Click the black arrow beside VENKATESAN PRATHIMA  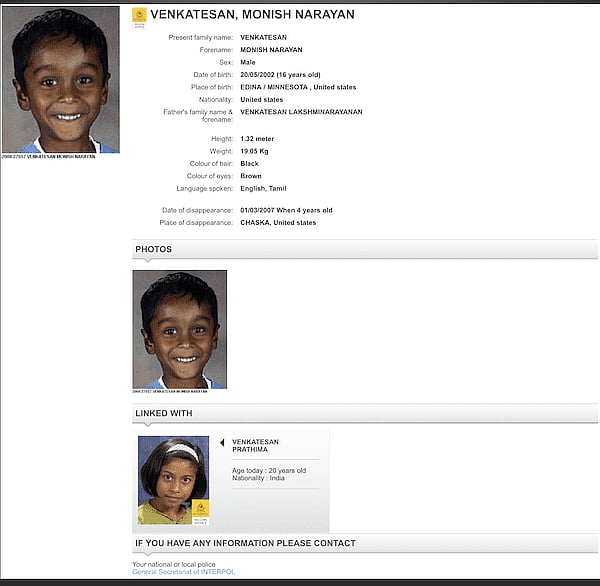222,442
